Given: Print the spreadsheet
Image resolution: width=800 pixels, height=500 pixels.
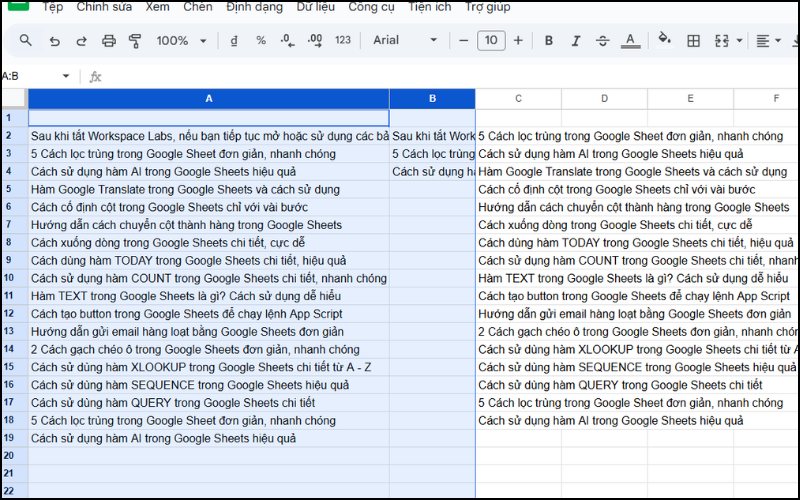Looking at the screenshot, I should click(109, 41).
